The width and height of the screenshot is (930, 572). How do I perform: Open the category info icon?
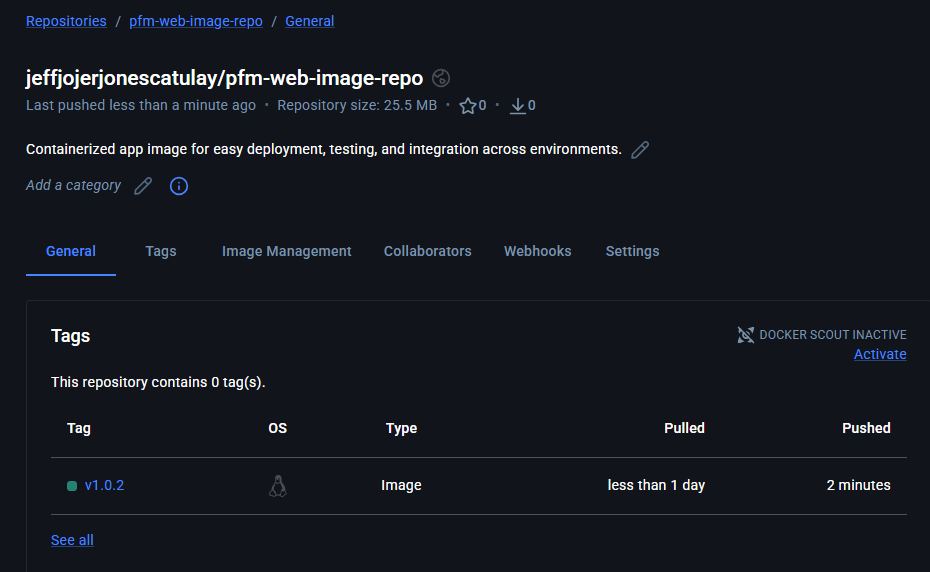[179, 186]
